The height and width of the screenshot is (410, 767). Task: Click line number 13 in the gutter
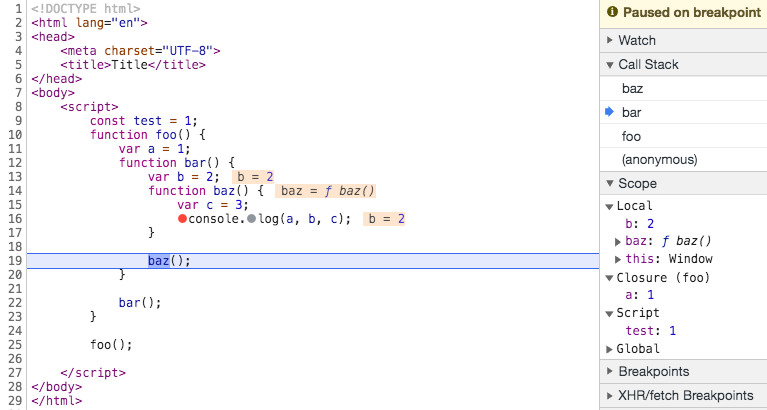pos(16,177)
